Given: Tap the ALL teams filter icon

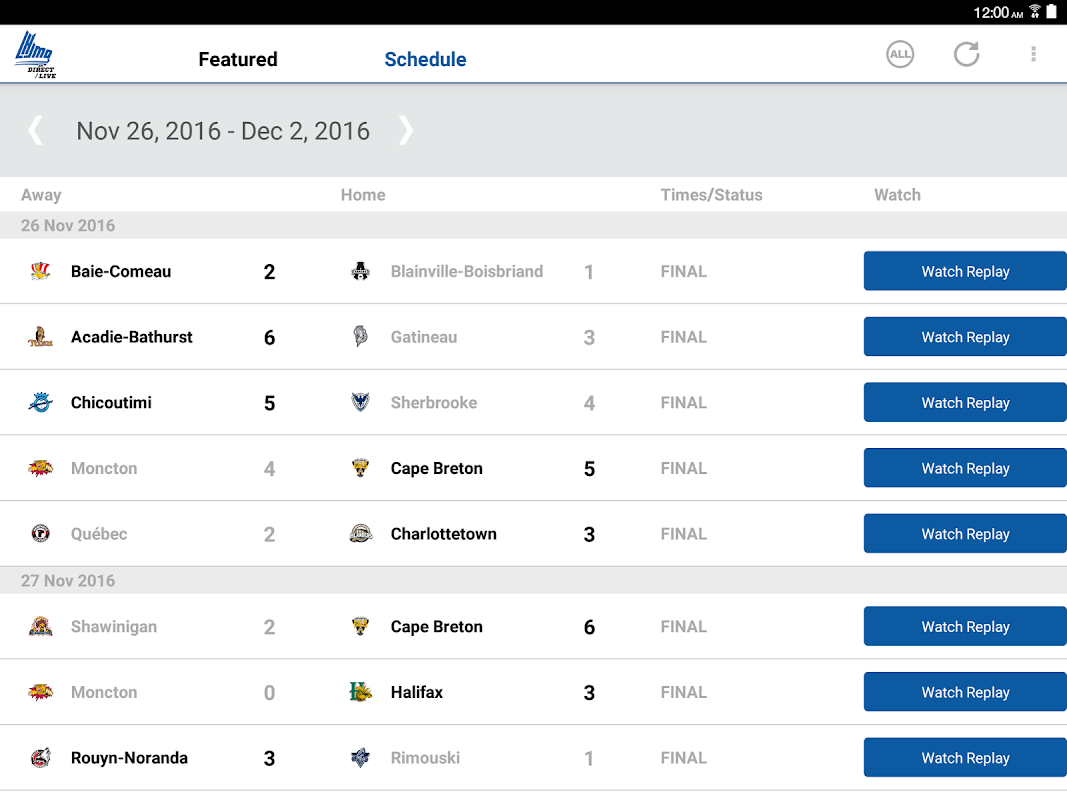Looking at the screenshot, I should tap(900, 55).
